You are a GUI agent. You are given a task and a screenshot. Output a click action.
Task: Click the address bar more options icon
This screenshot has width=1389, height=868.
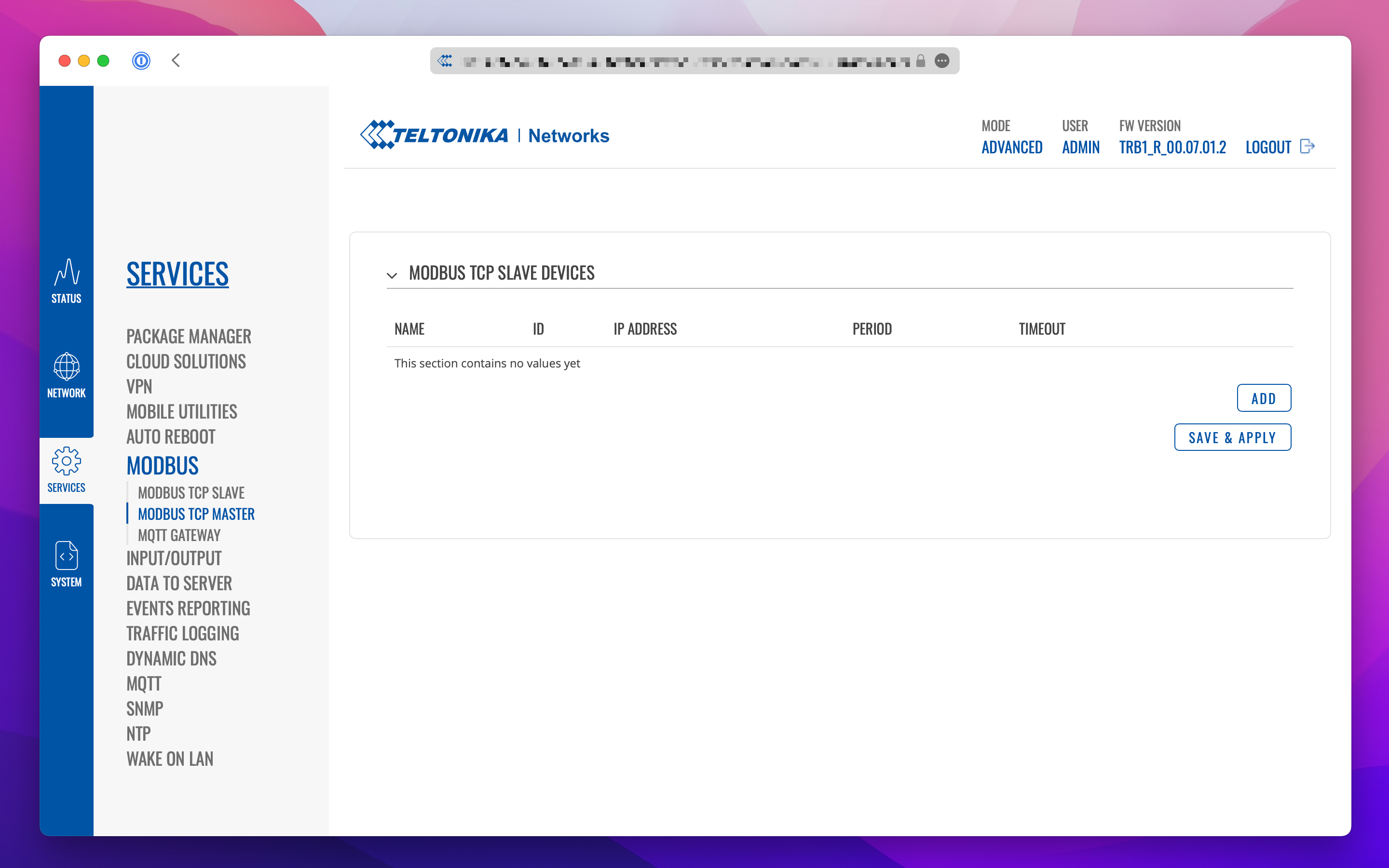point(942,60)
